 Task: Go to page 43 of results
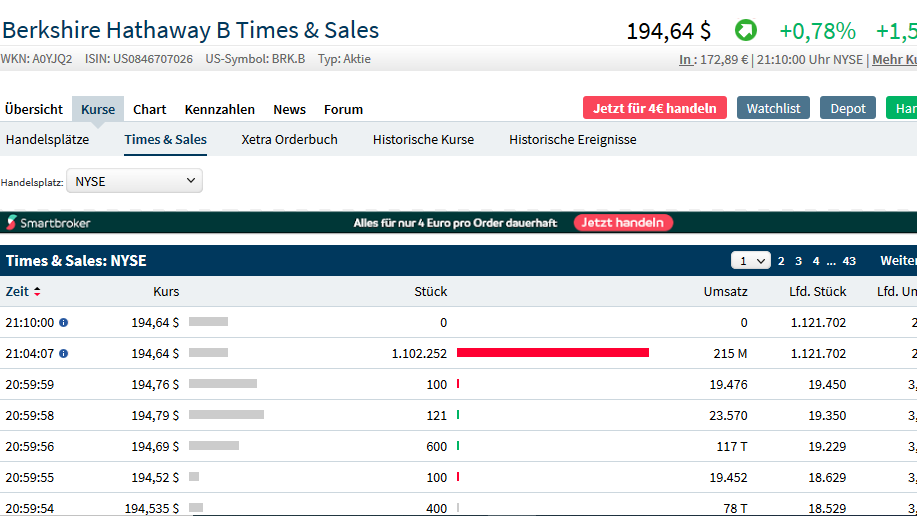tap(849, 261)
